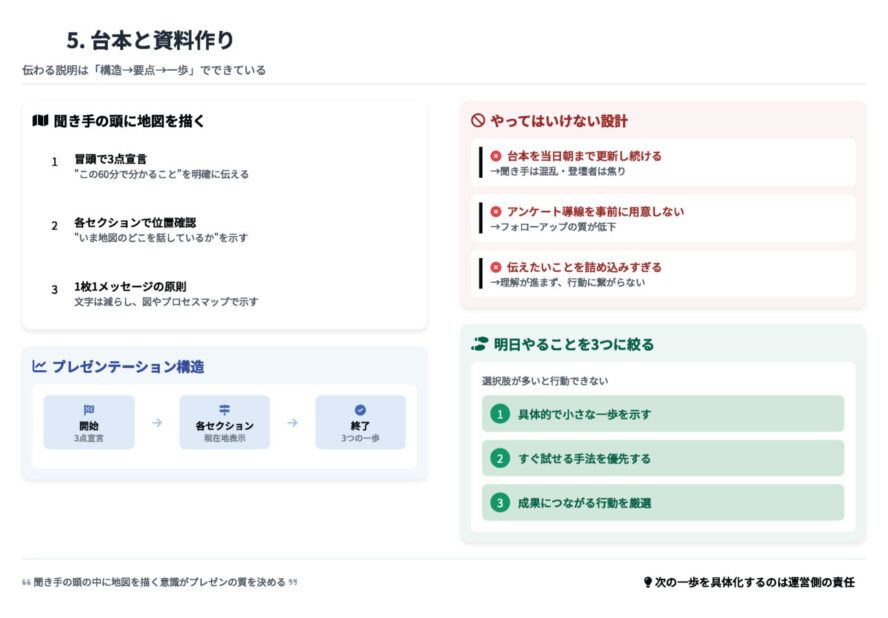Click the red X icon beside 伝えたいことを詰め込みすぎる
Viewport: 888px width, 618px height.
coord(496,267)
